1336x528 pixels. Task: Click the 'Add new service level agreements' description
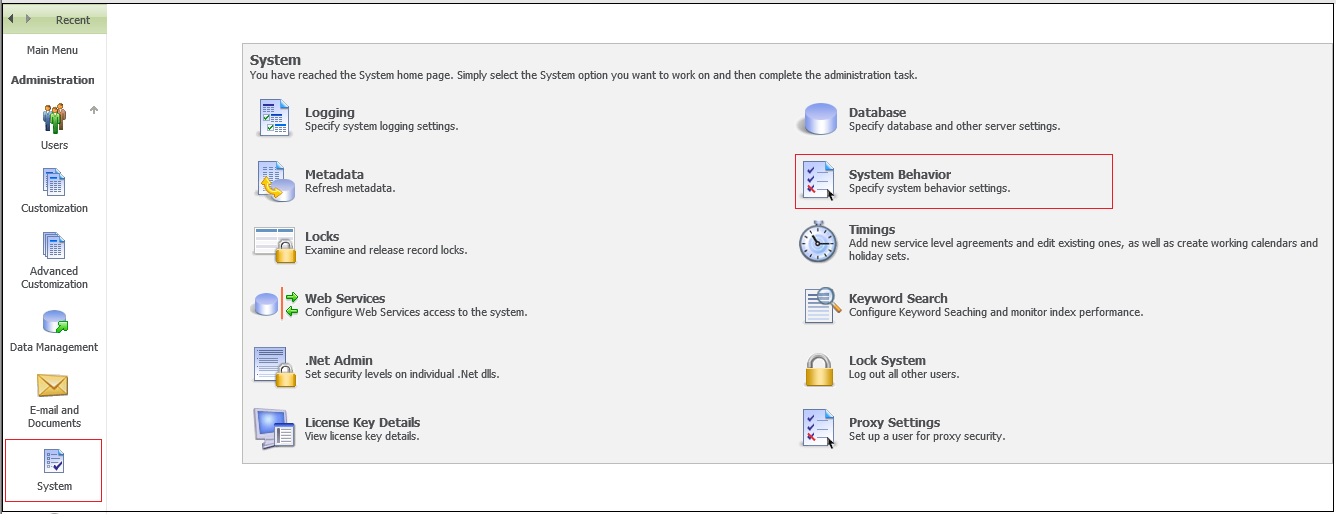click(x=1083, y=249)
